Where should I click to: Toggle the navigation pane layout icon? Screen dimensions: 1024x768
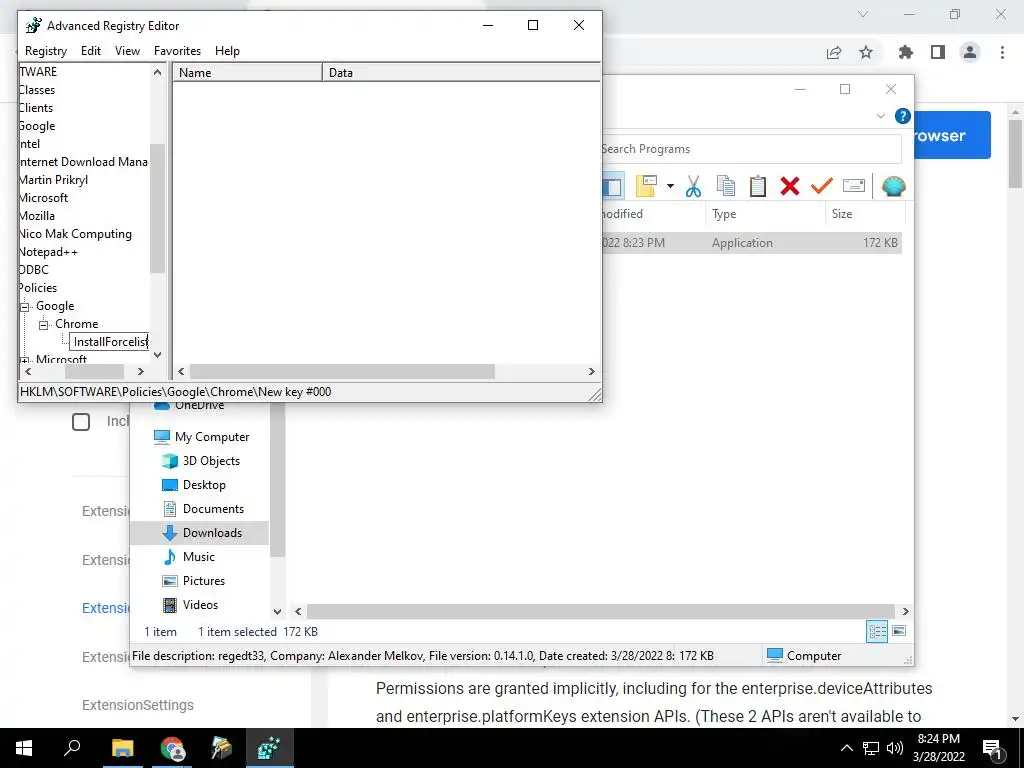(x=613, y=187)
